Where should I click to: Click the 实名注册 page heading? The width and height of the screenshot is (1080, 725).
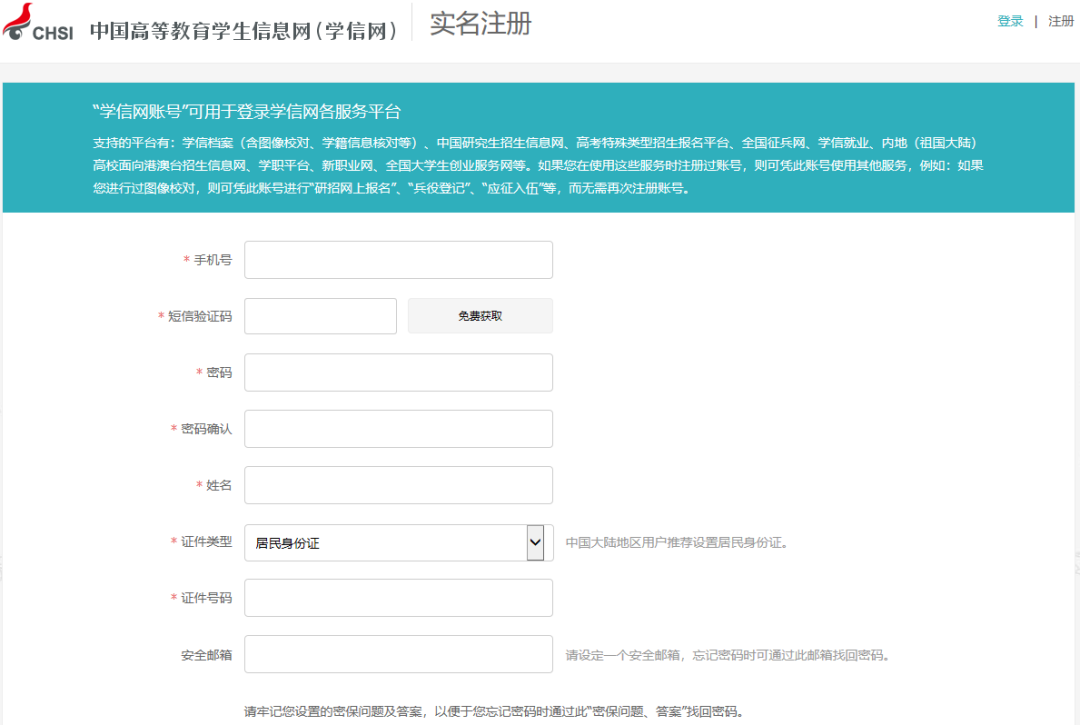click(480, 24)
